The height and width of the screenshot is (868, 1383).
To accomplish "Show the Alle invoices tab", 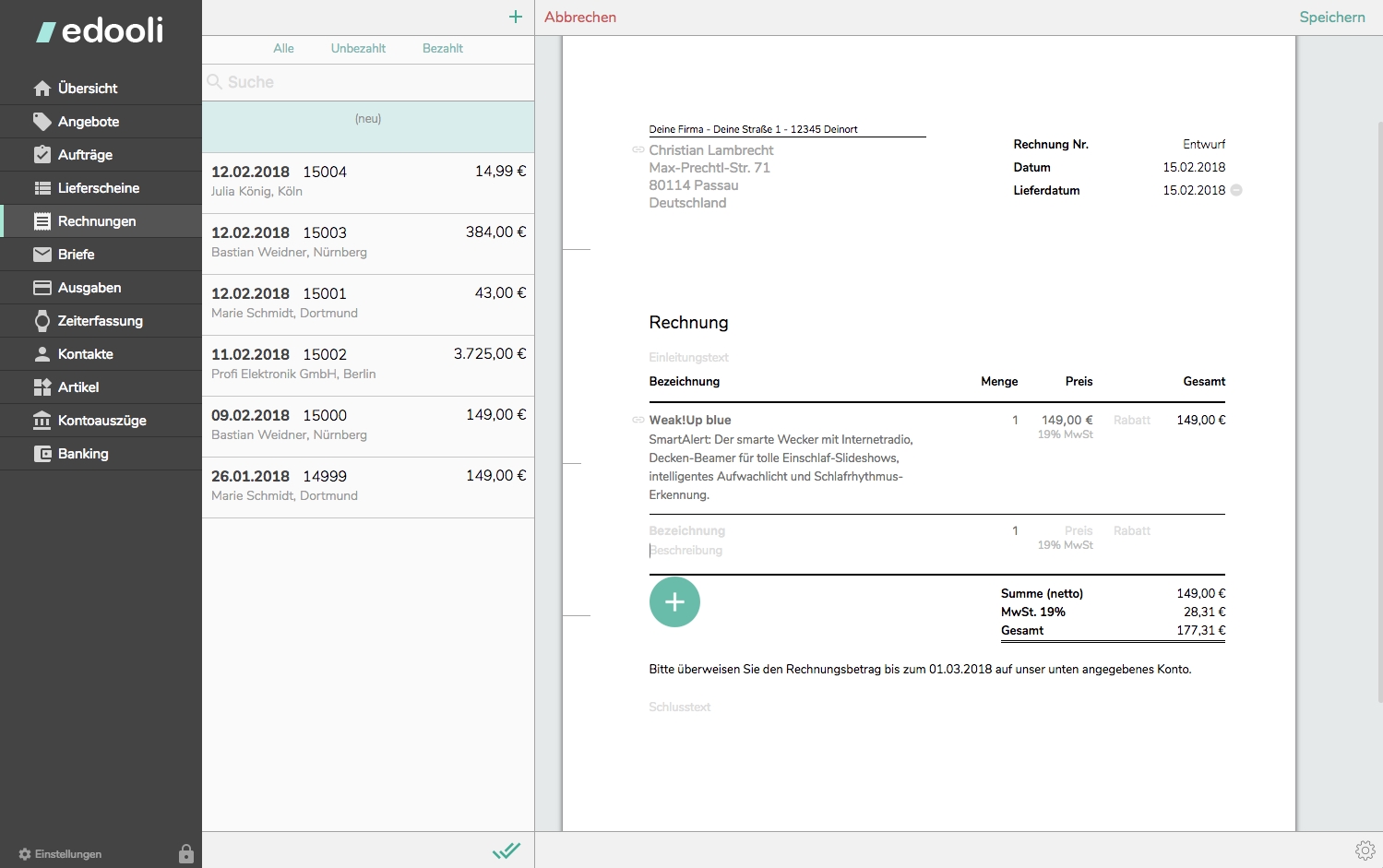I will point(283,48).
